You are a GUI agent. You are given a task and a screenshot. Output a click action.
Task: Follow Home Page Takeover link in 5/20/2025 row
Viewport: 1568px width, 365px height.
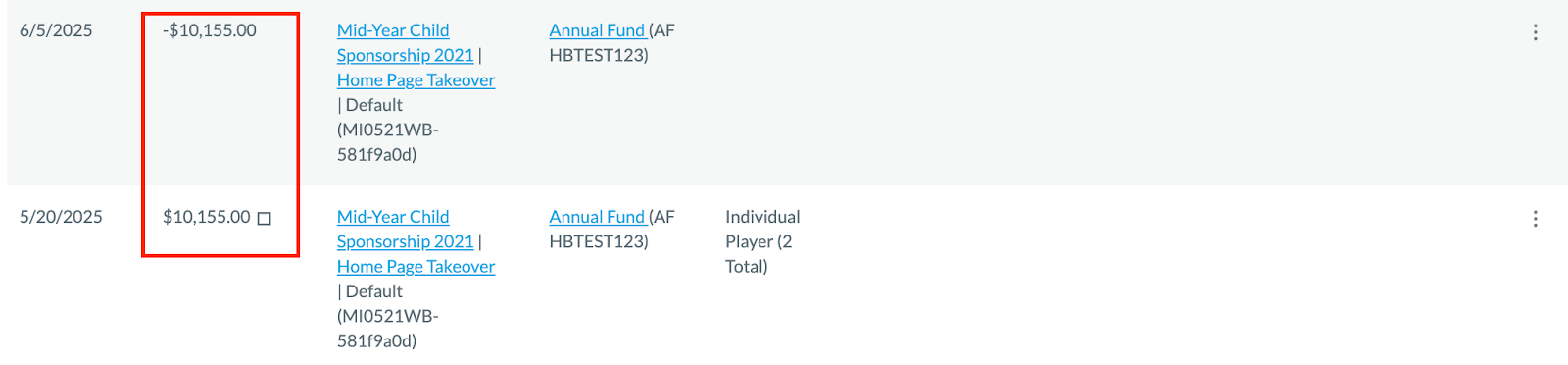(x=416, y=267)
